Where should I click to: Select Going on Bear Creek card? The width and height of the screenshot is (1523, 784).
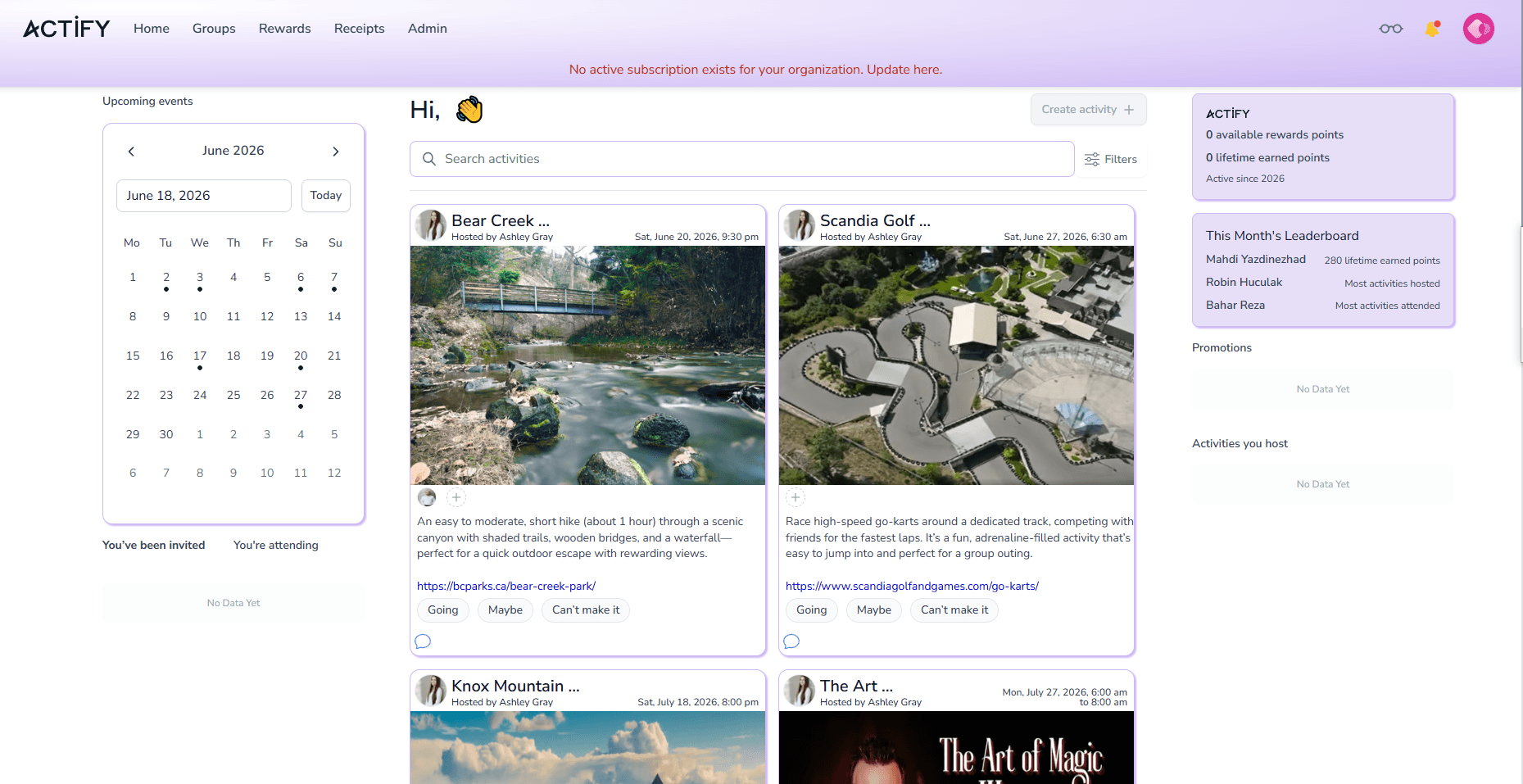[443, 610]
